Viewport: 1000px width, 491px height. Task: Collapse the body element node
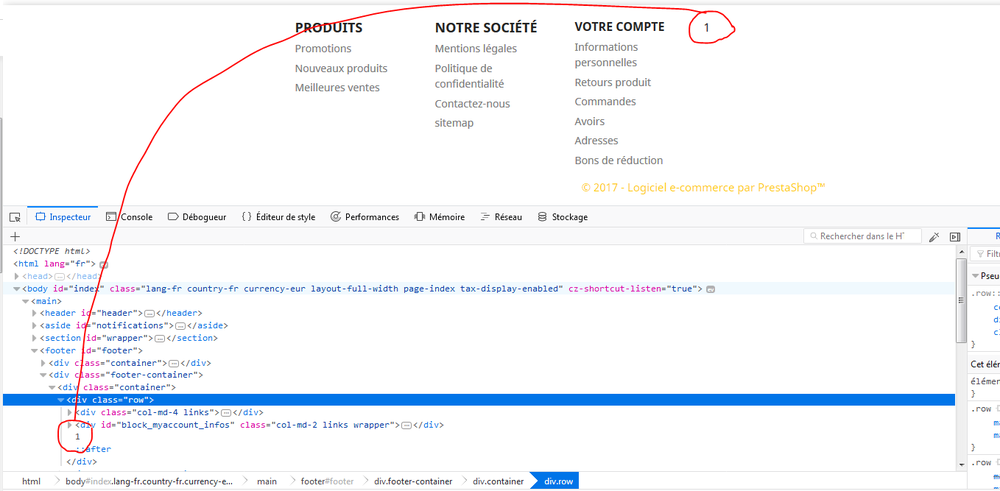coord(17,289)
